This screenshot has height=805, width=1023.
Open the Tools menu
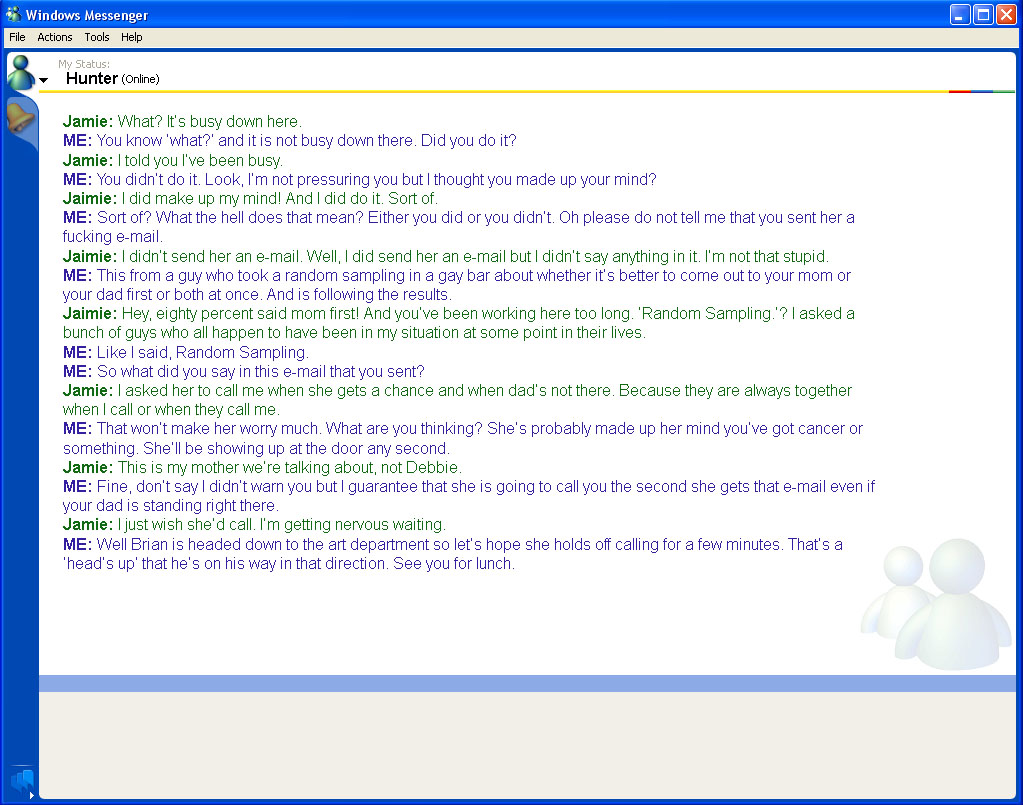coord(97,37)
